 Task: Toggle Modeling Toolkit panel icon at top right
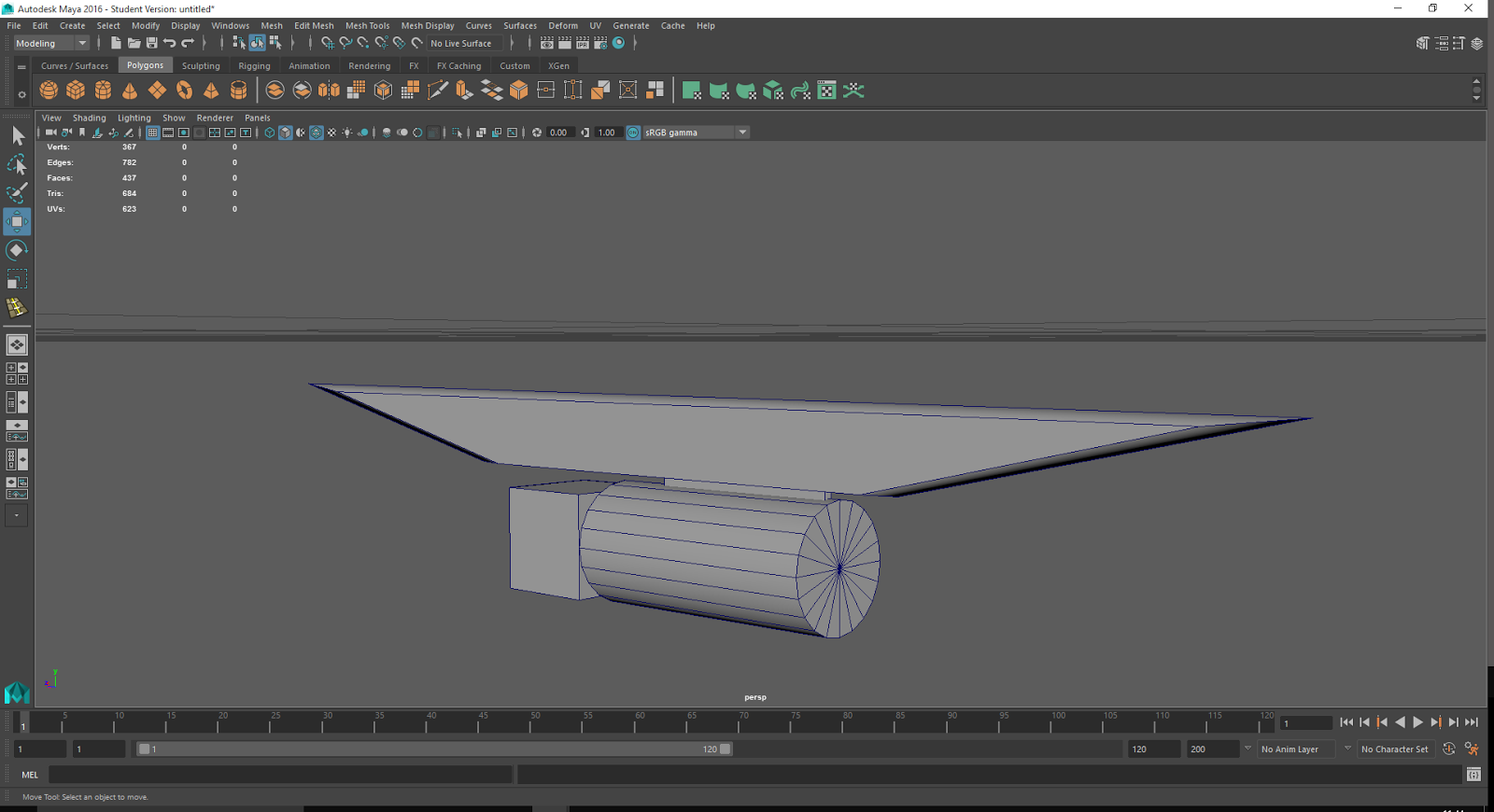coord(1422,43)
